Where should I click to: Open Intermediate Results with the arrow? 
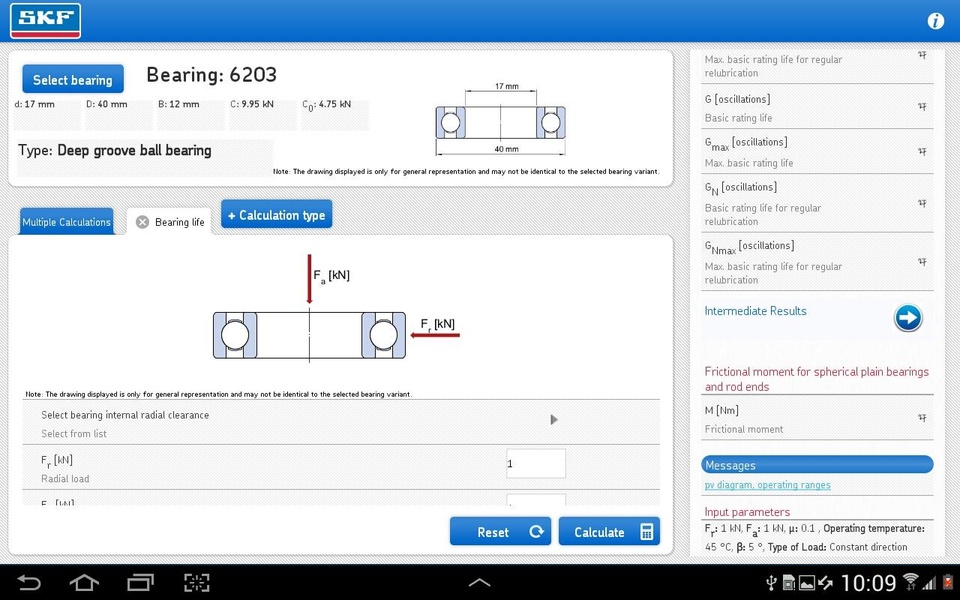click(x=907, y=318)
